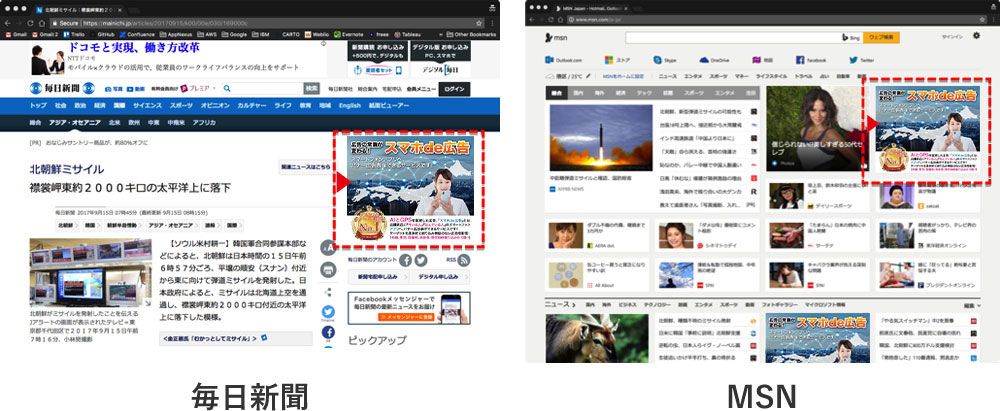Viewport: 1000px width, 411px height.
Task: Expand the プレミア dropdown arrow
Action: (x=214, y=89)
